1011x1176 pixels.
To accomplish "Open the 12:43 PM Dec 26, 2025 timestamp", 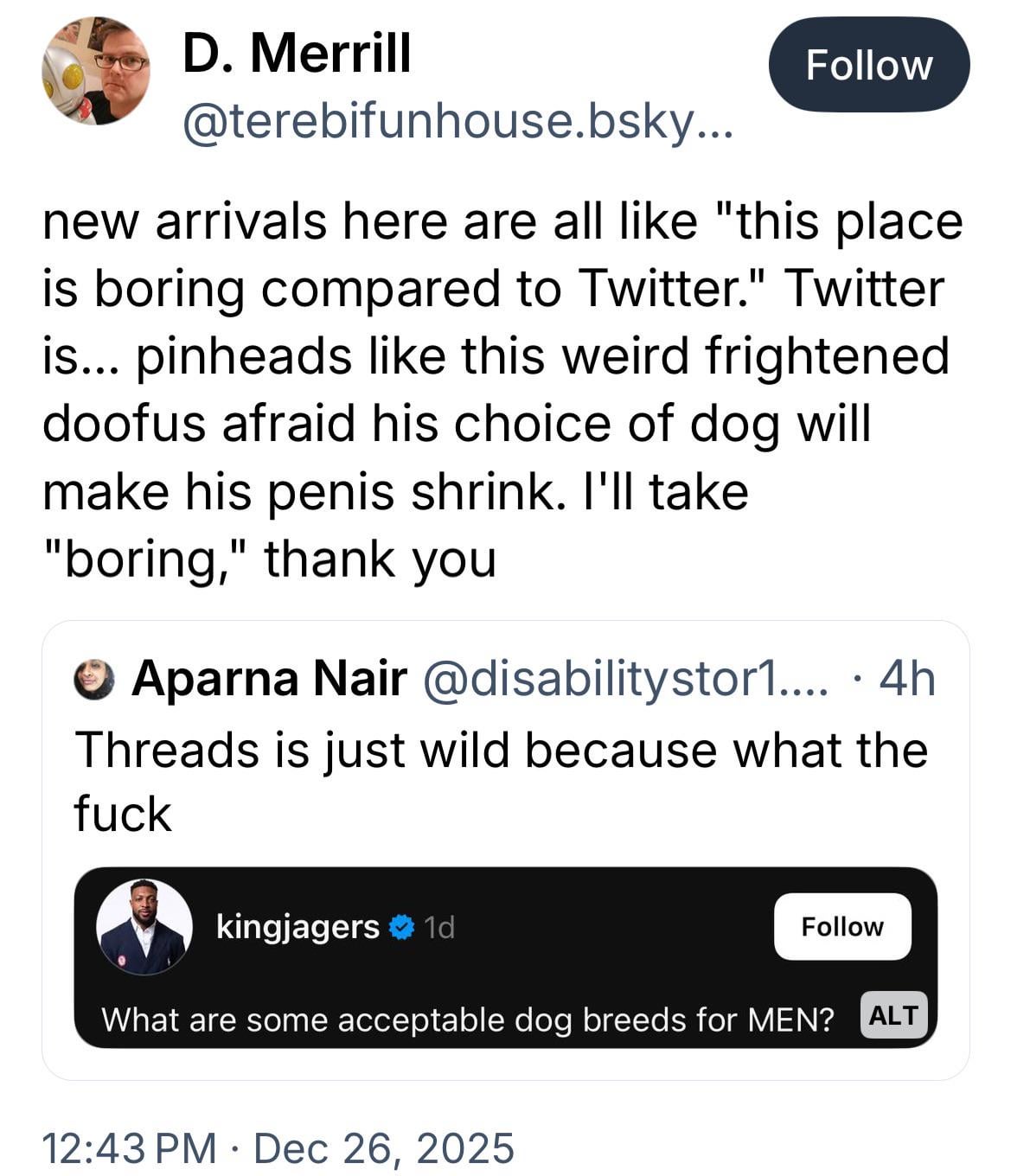I will 278,1148.
